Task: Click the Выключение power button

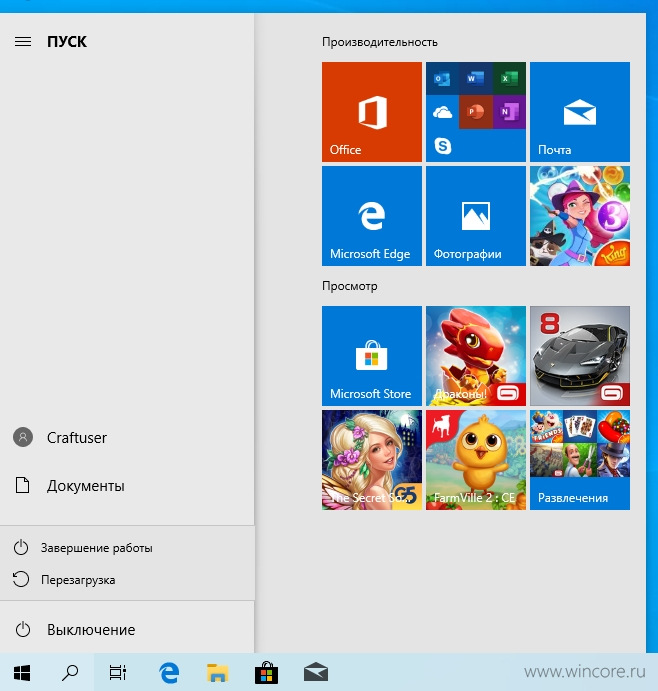Action: [x=127, y=630]
